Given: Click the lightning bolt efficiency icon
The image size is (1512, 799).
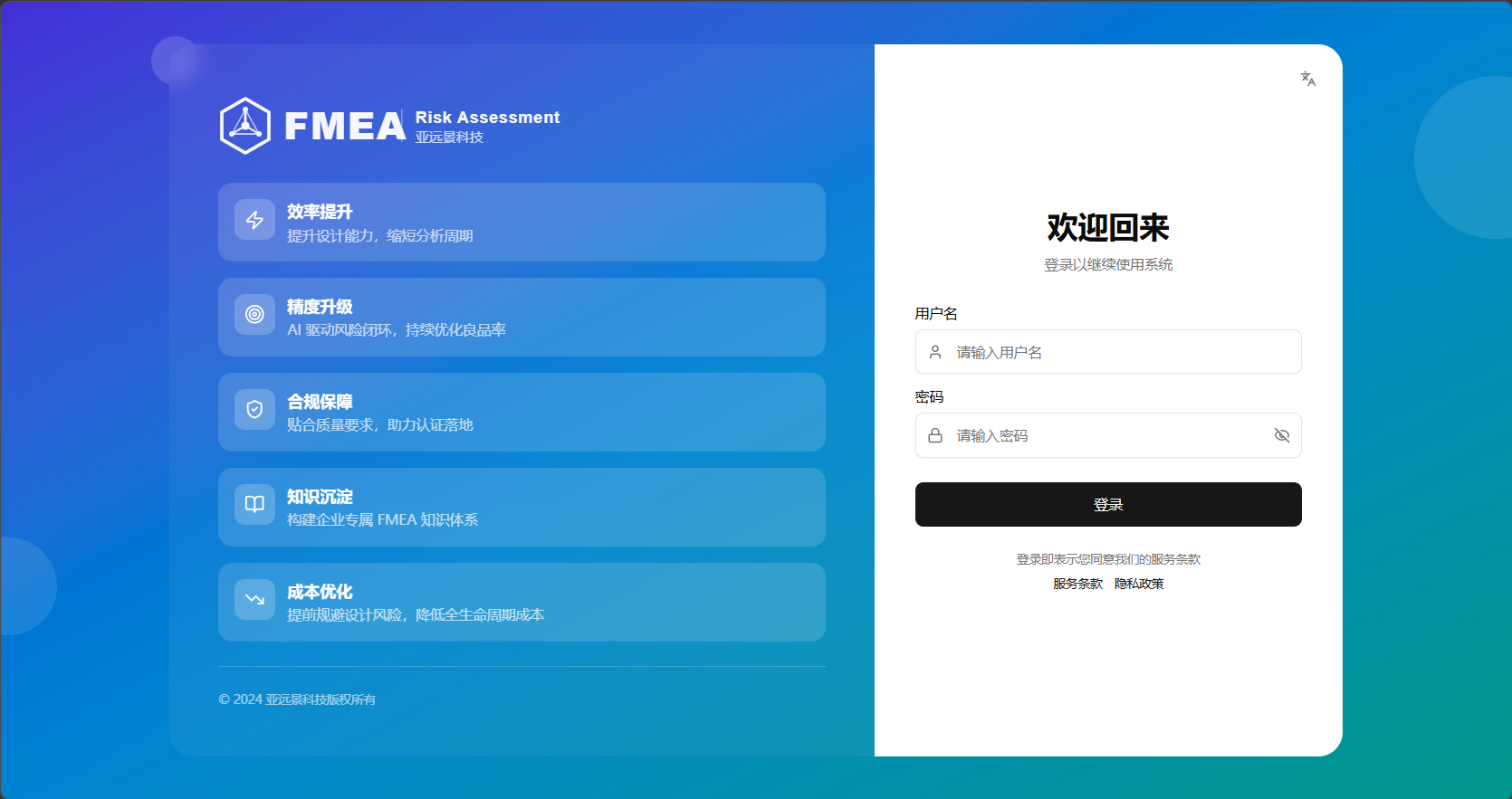Looking at the screenshot, I should (254, 220).
